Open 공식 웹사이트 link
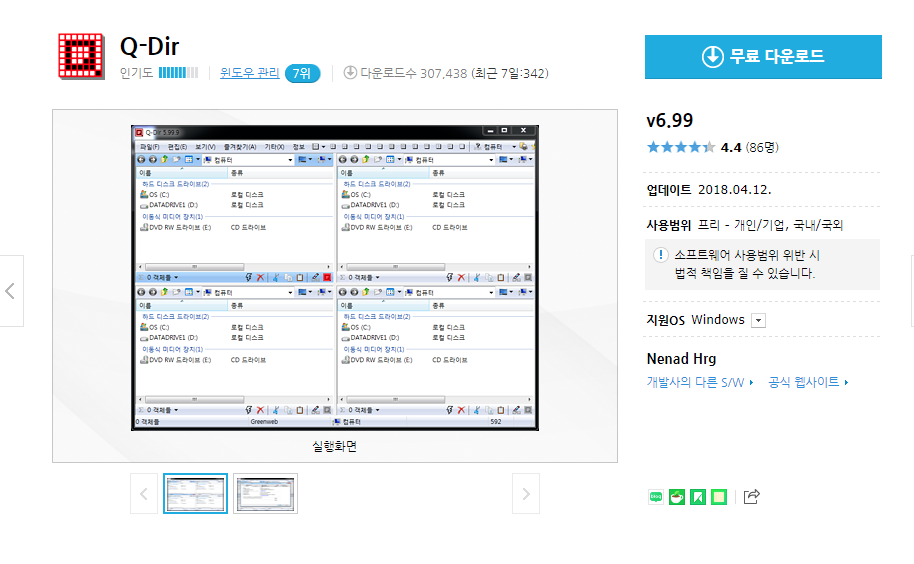This screenshot has width=914, height=564. pos(808,382)
